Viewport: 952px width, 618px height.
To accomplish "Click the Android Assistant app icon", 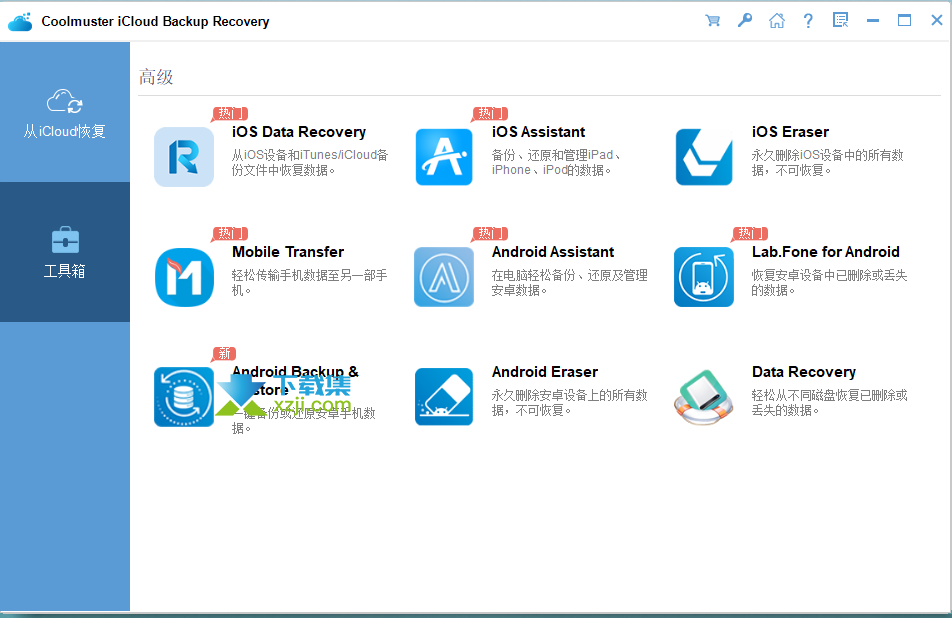I will point(444,277).
